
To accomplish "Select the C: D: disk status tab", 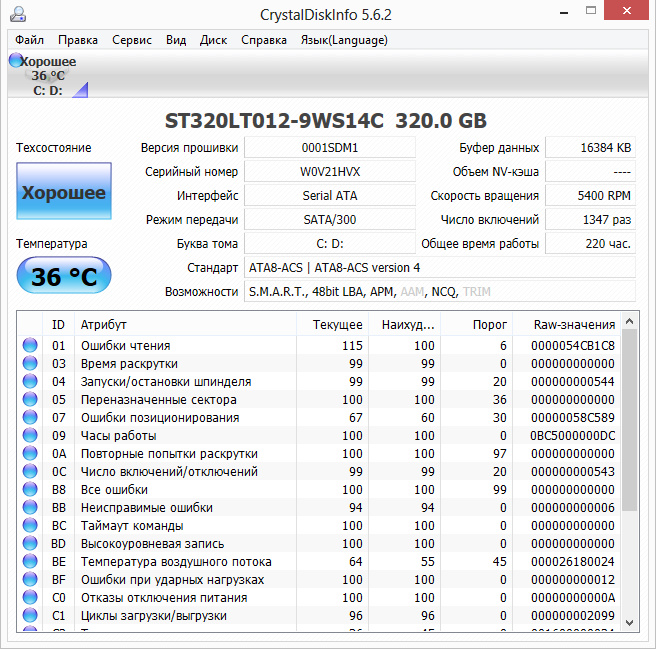I will (x=48, y=75).
